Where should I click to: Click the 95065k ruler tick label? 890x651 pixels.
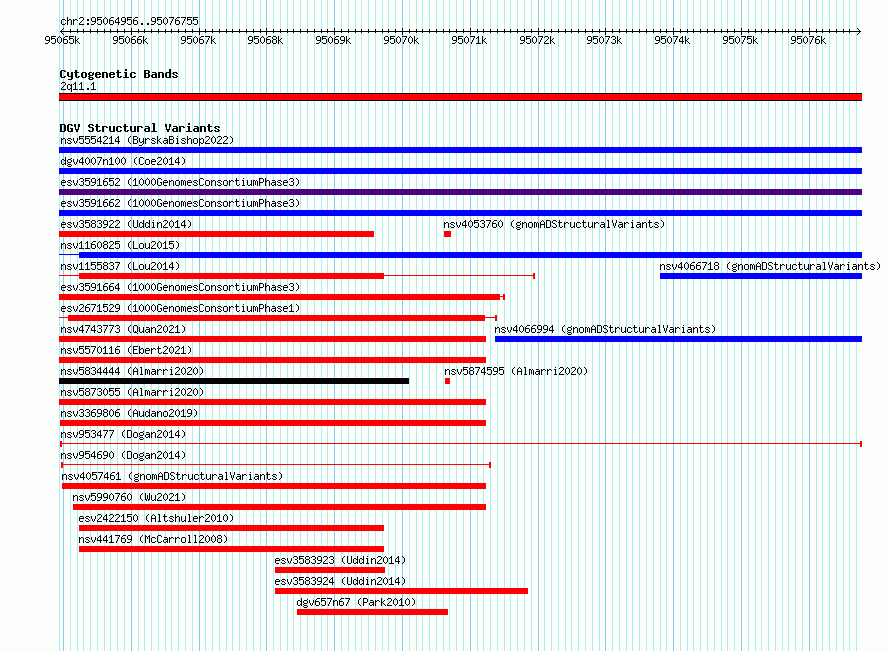62,40
